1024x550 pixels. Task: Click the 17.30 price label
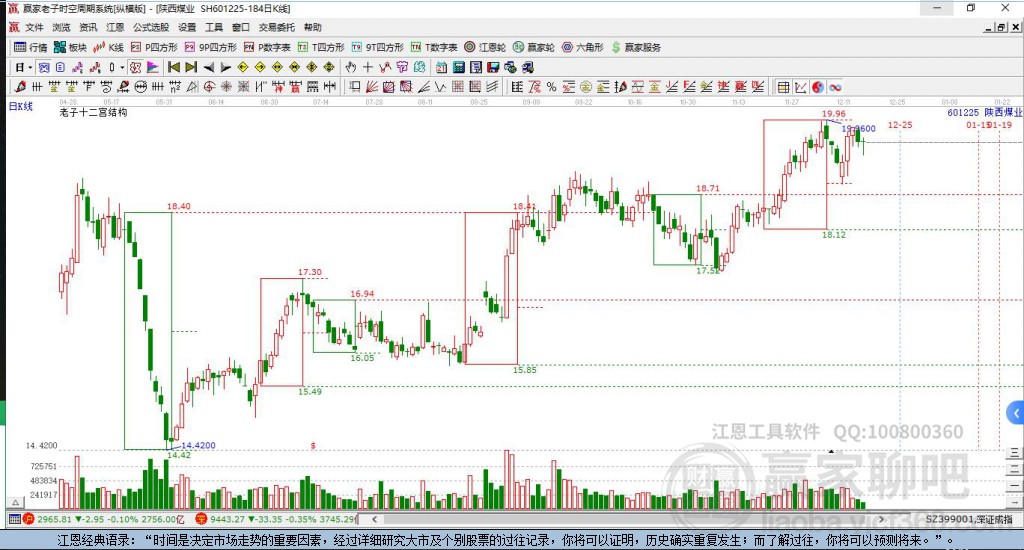tap(310, 272)
